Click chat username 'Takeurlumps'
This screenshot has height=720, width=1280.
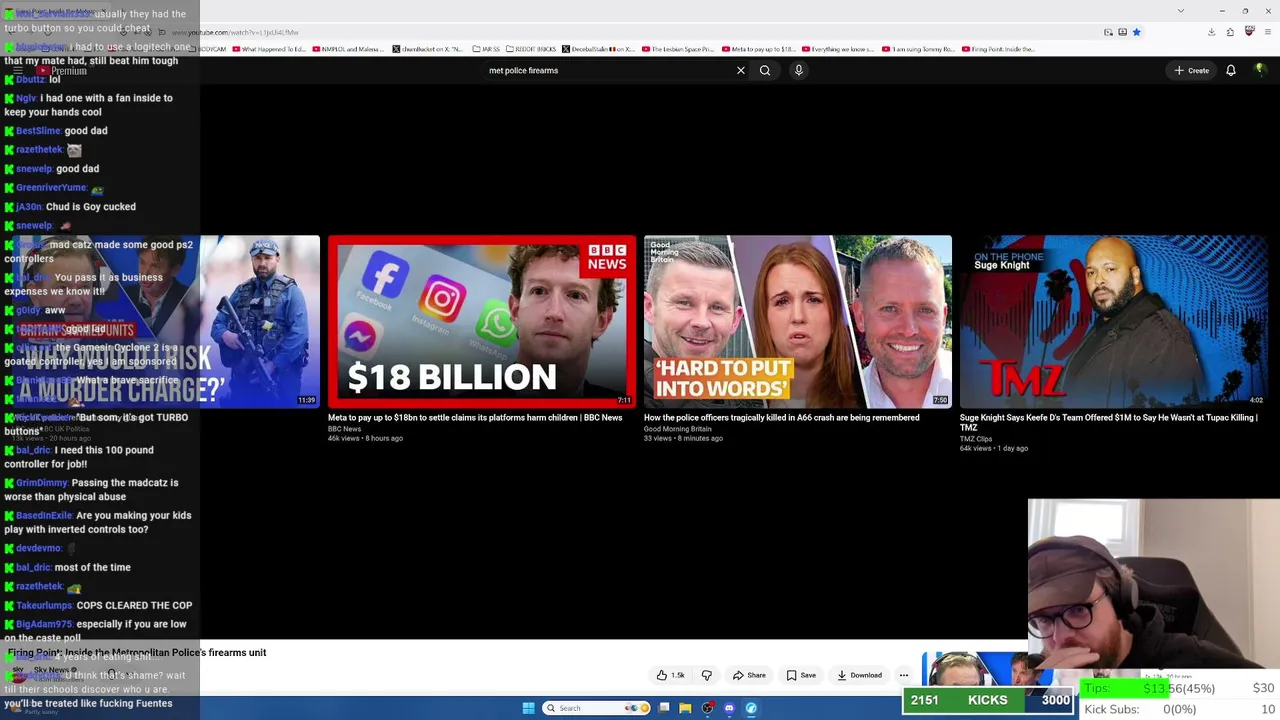[x=44, y=606]
